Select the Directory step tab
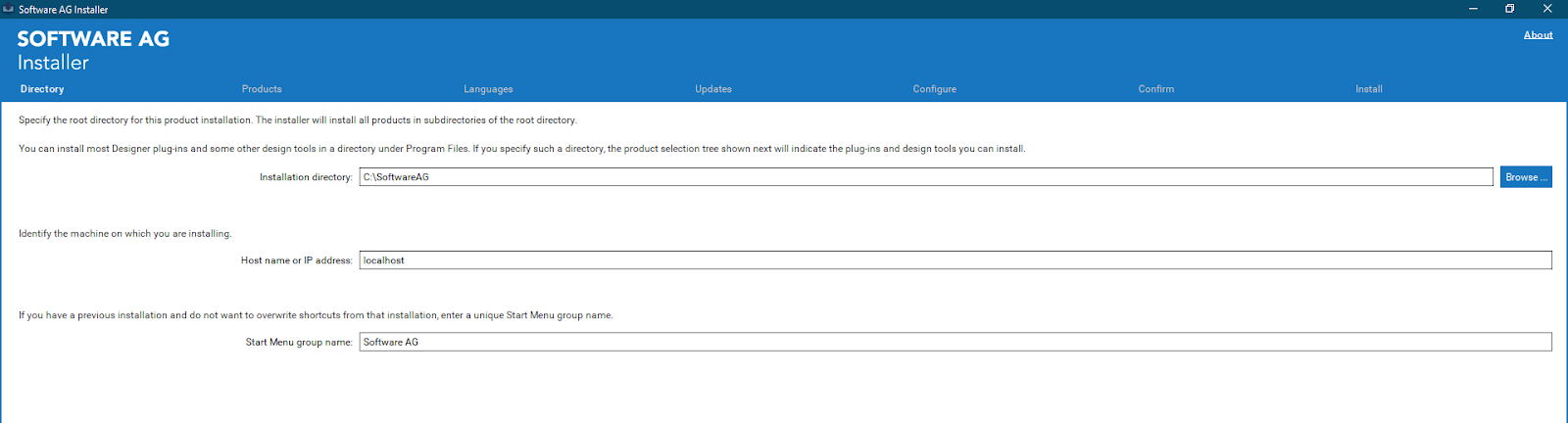1568x423 pixels. (42, 89)
